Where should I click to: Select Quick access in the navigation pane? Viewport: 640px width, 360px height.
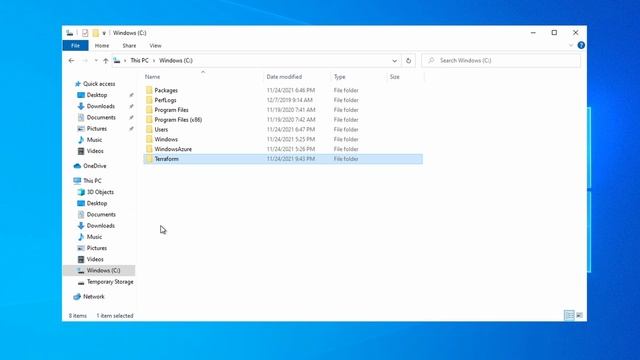99,84
